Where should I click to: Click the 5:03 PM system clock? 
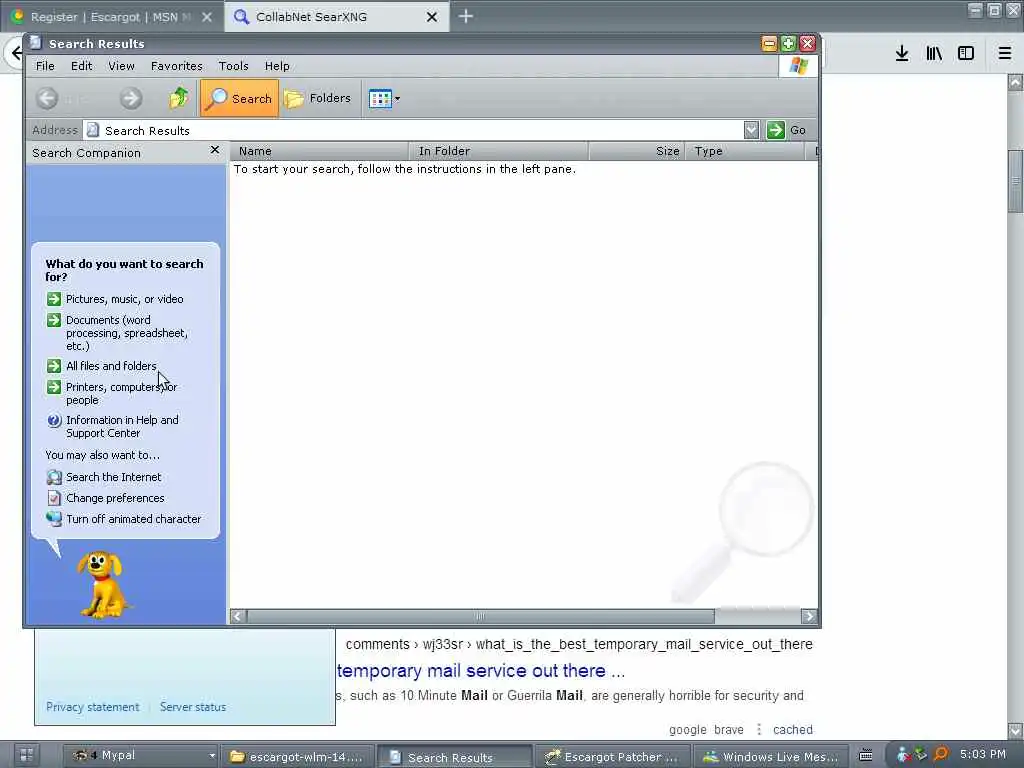coord(983,754)
